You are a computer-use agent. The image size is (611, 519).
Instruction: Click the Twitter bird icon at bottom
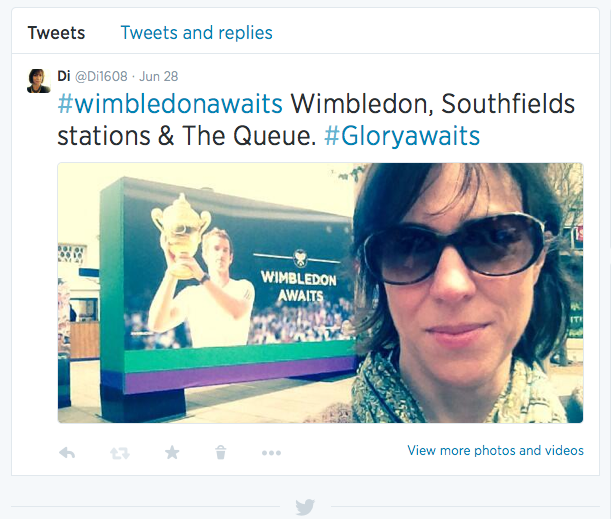coord(305,507)
